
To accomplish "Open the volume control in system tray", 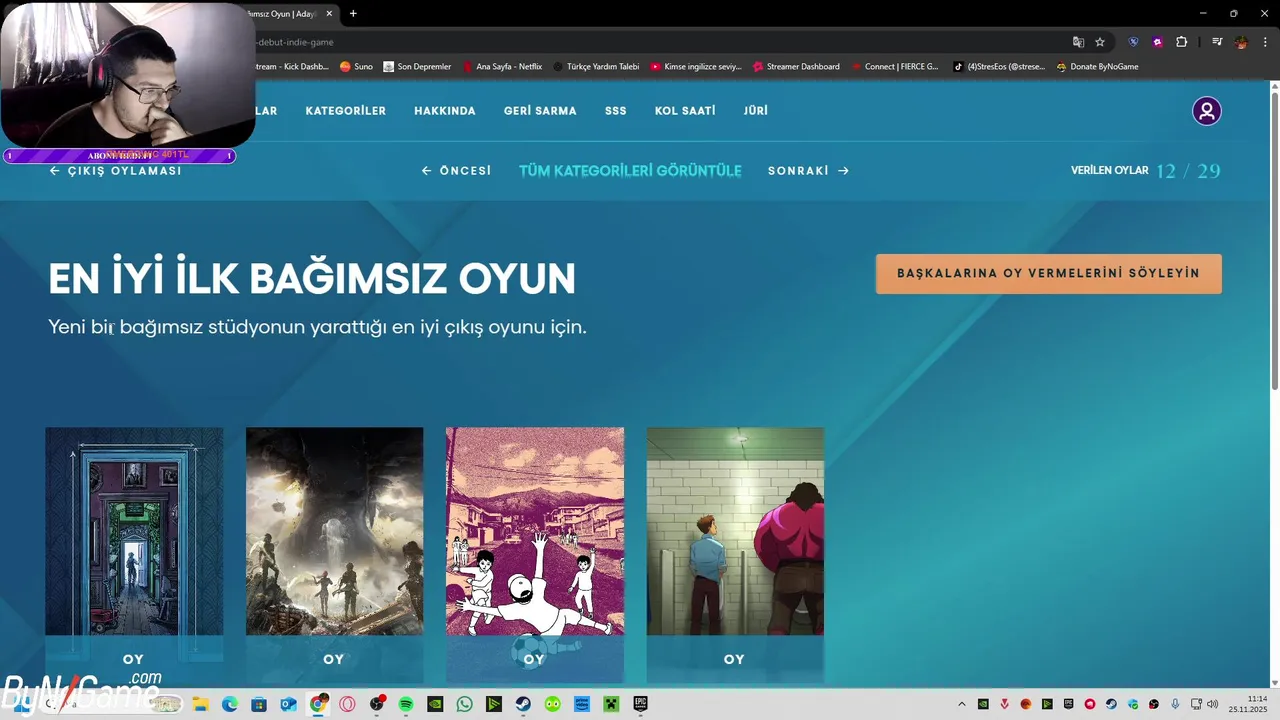I will click(x=1213, y=704).
